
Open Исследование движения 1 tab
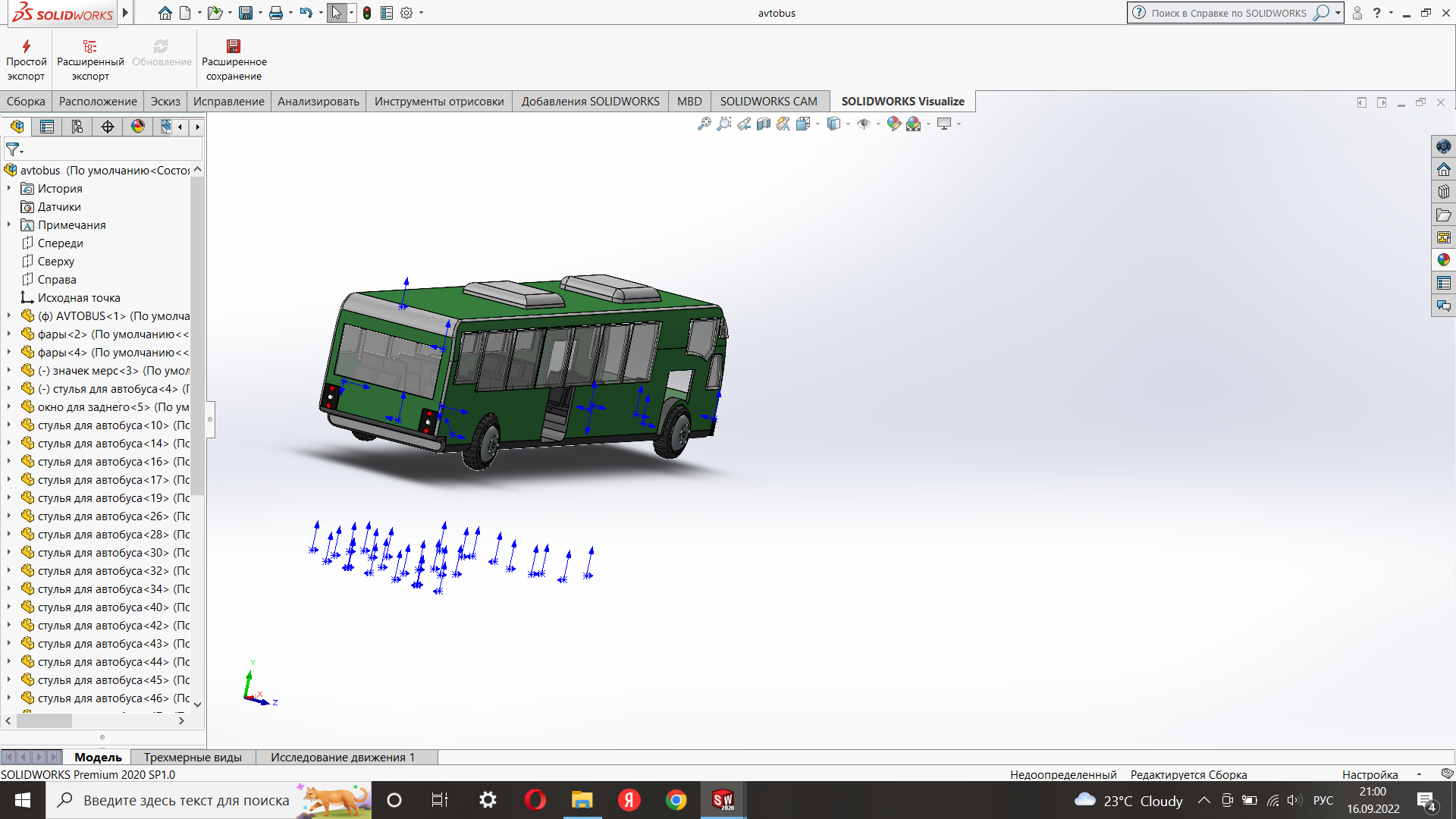343,757
